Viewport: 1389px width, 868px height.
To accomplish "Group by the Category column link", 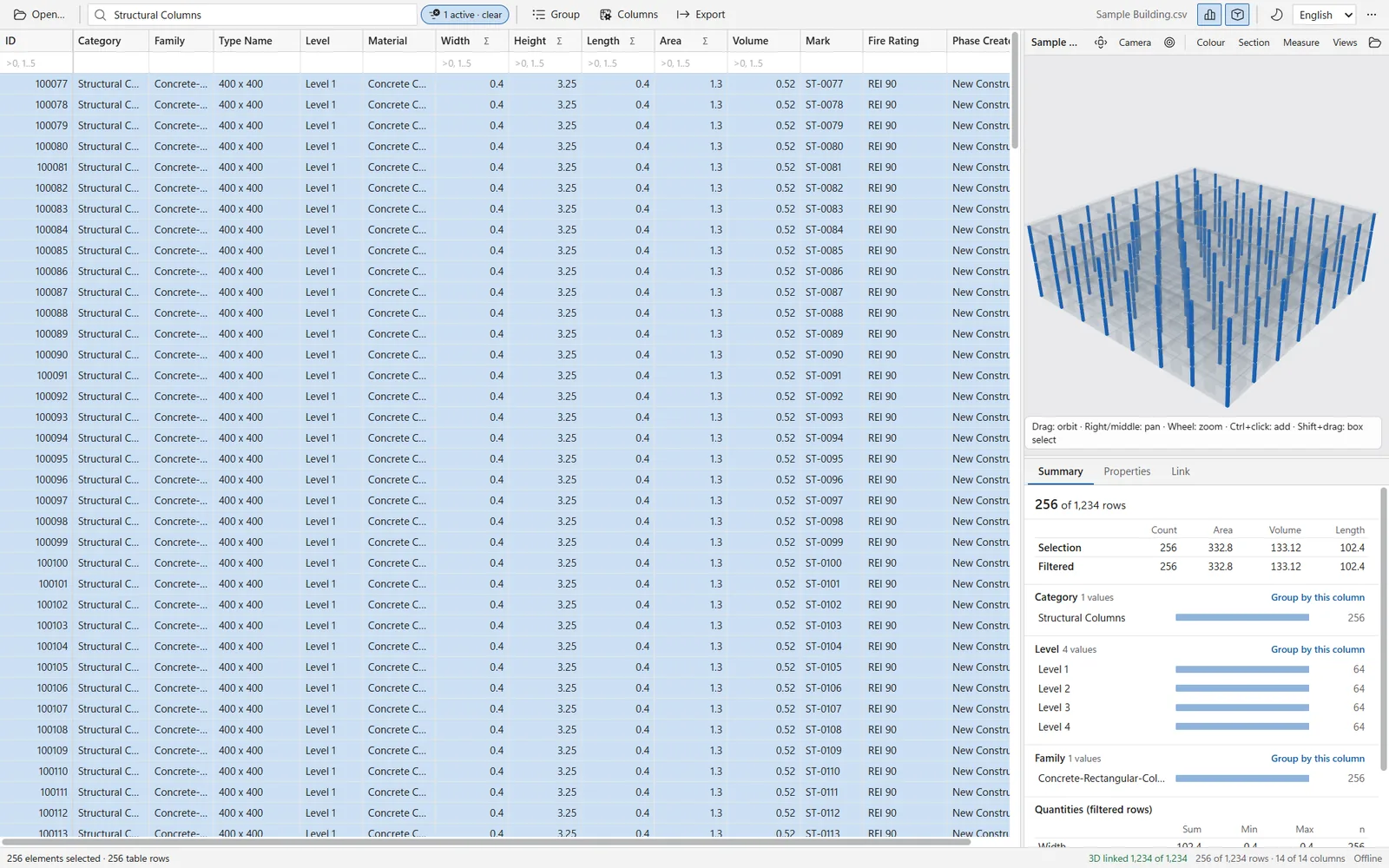I will pyautogui.click(x=1317, y=597).
